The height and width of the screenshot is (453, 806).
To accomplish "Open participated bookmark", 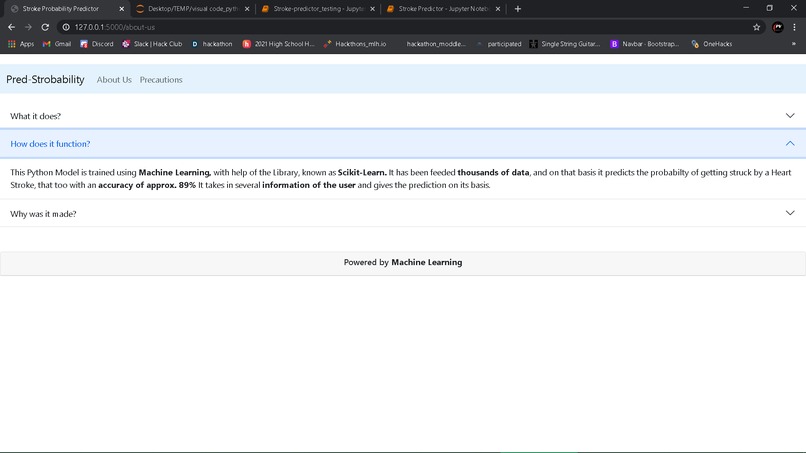I will click(x=499, y=44).
